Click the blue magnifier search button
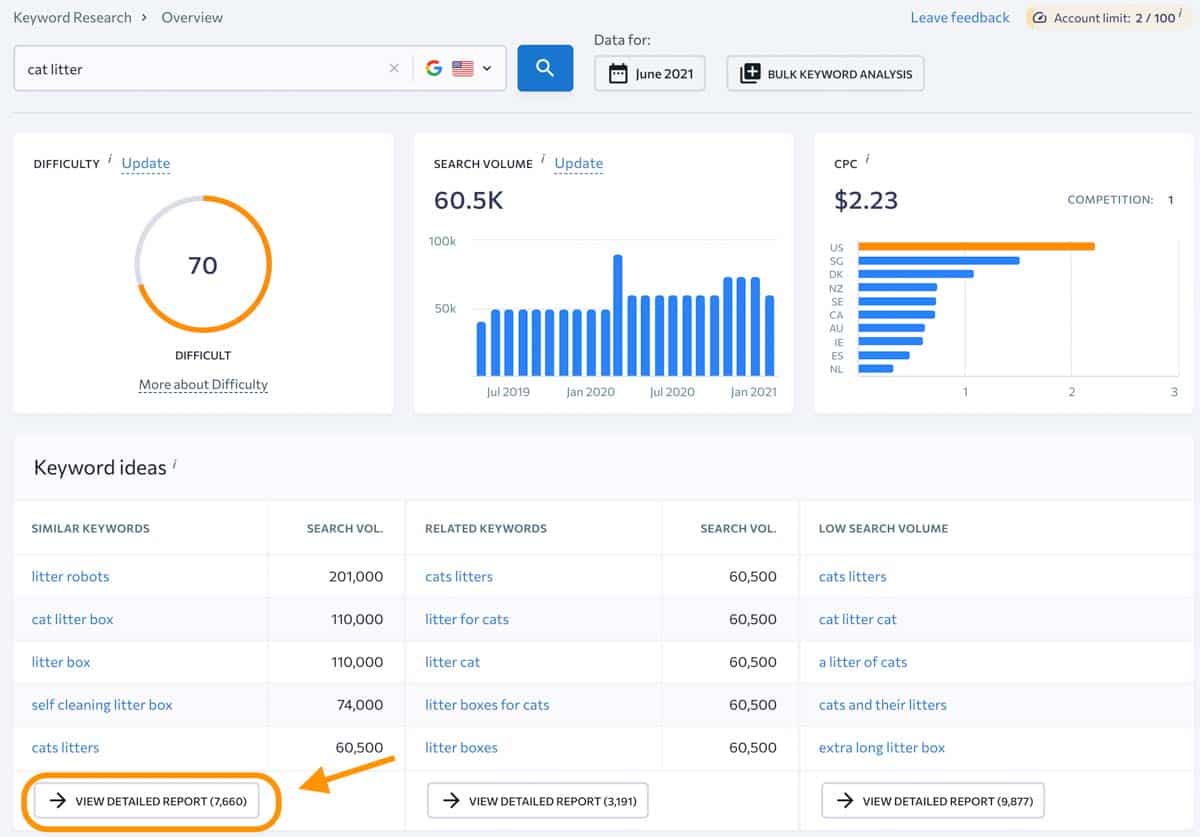 [545, 68]
